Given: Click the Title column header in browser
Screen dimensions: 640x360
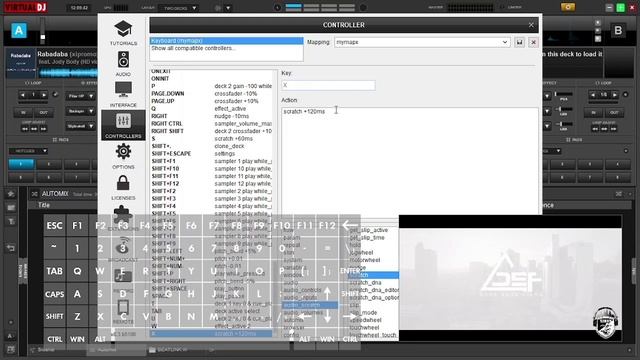Looking at the screenshot, I should [x=44, y=205].
